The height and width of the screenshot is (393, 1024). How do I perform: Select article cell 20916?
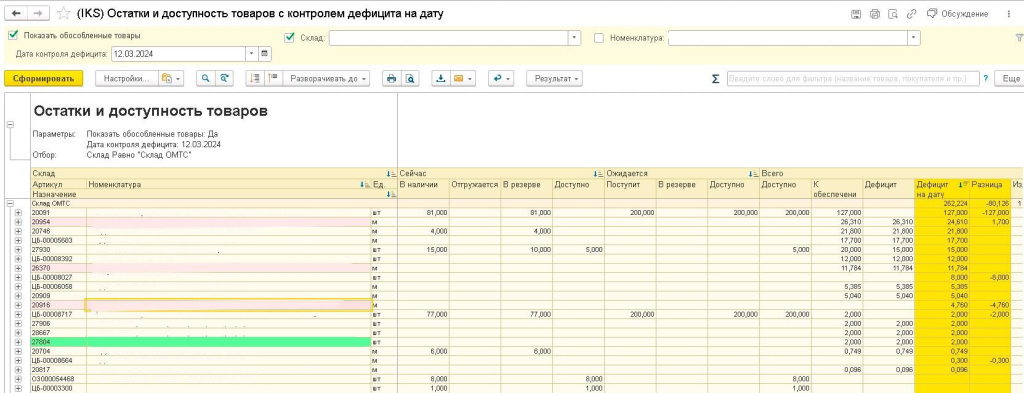coord(58,305)
